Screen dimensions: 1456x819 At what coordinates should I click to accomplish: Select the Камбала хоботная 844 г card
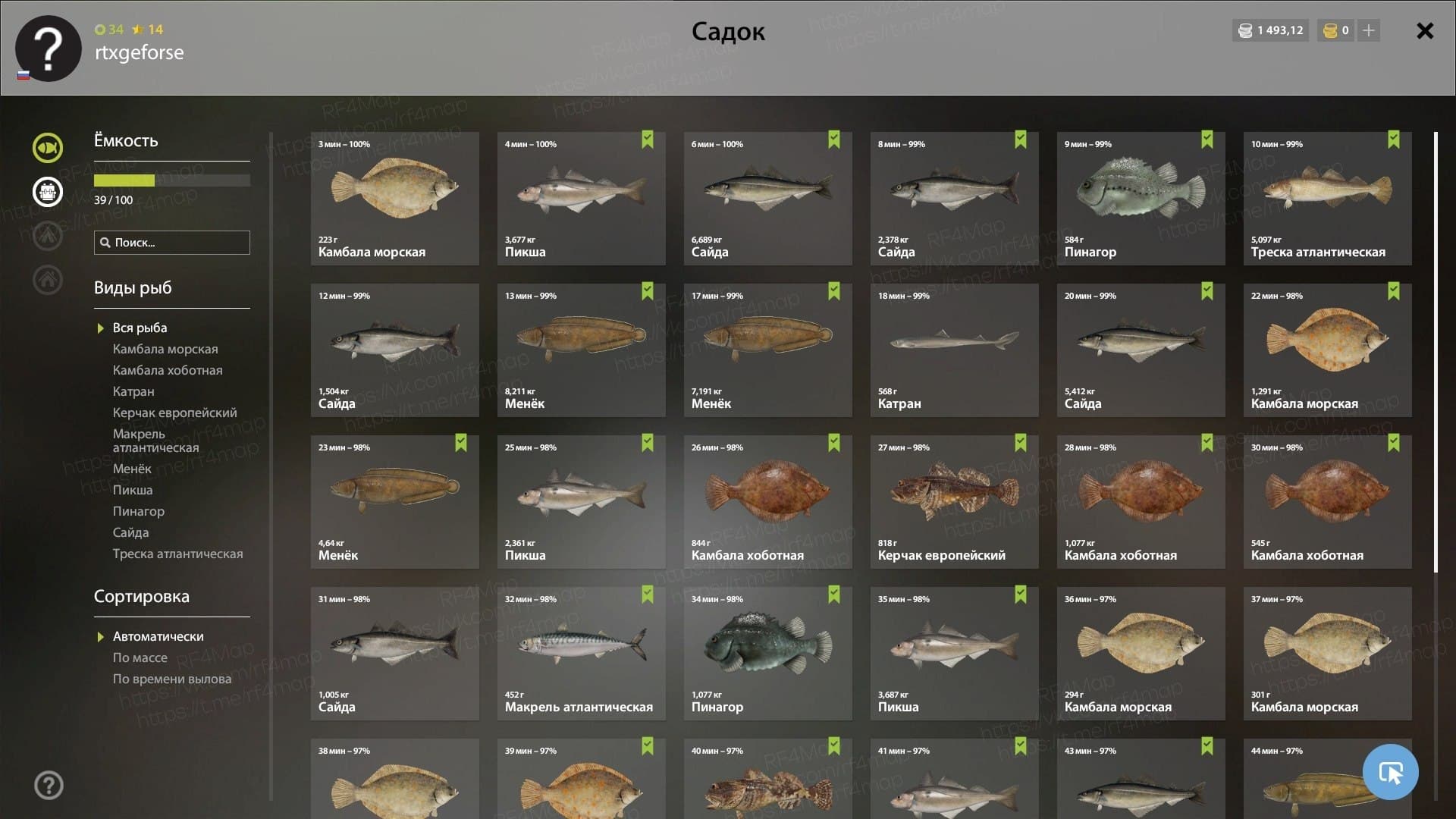768,502
